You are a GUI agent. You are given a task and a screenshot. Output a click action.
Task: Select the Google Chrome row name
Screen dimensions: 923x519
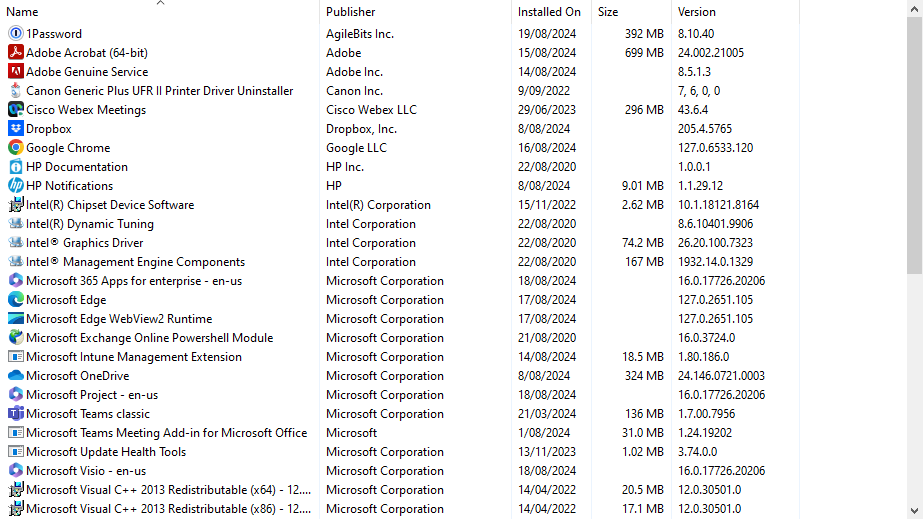(x=68, y=148)
